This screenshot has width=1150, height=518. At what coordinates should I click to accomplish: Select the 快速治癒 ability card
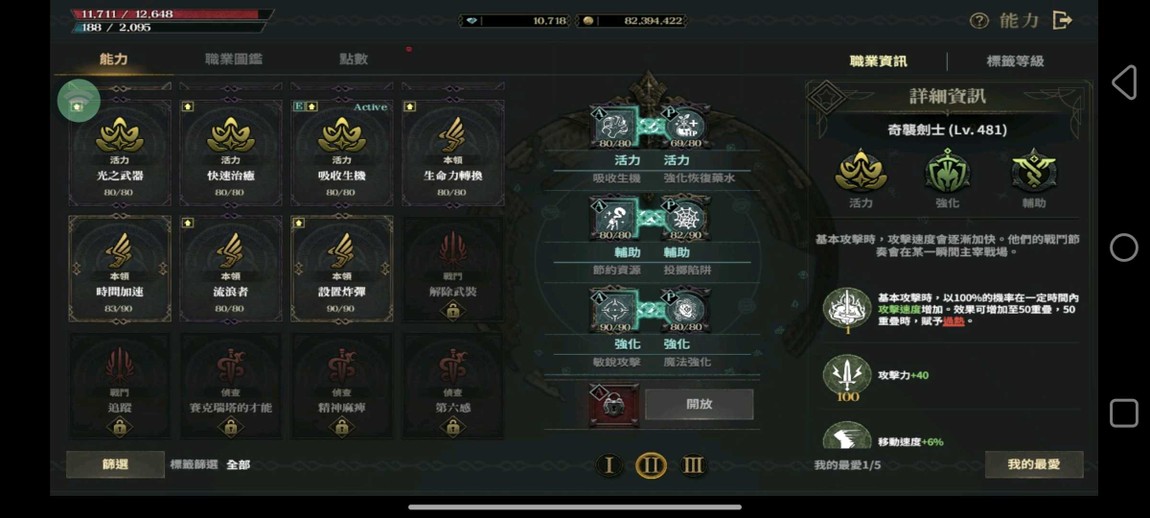[x=230, y=153]
